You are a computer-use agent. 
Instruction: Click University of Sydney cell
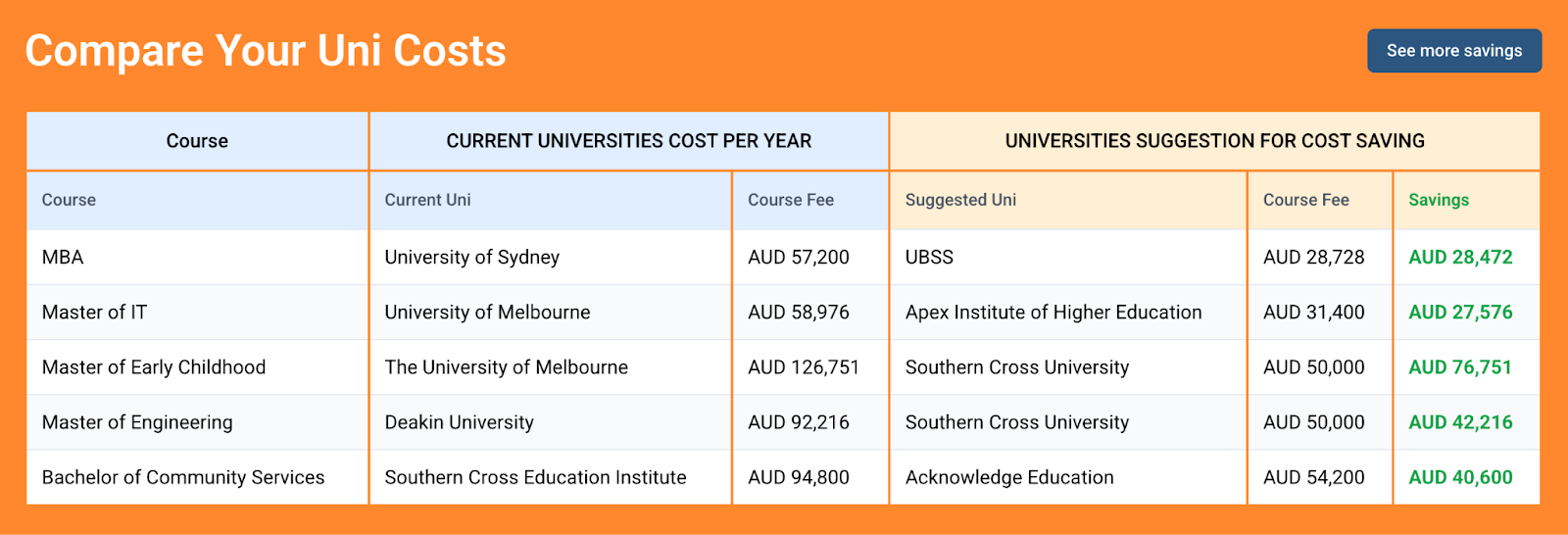[471, 258]
